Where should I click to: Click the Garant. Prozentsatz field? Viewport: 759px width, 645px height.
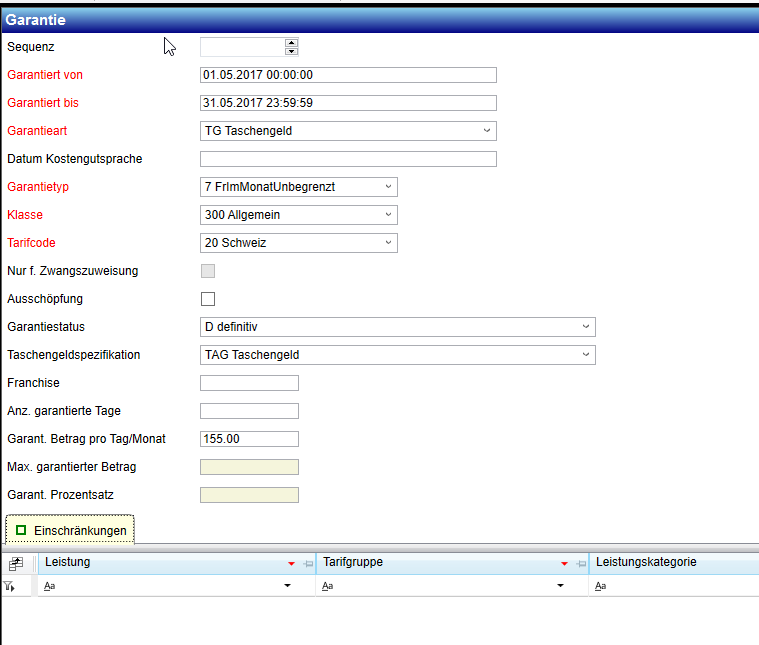click(x=249, y=495)
